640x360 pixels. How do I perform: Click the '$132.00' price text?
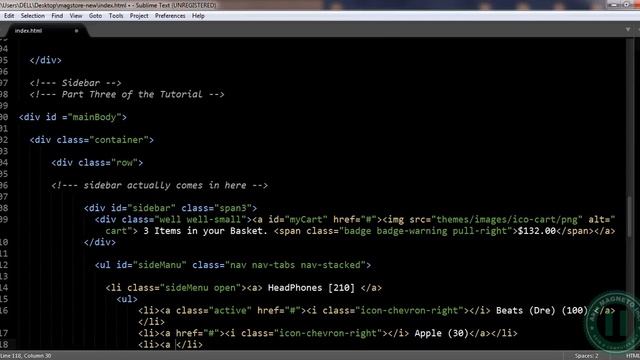point(537,231)
